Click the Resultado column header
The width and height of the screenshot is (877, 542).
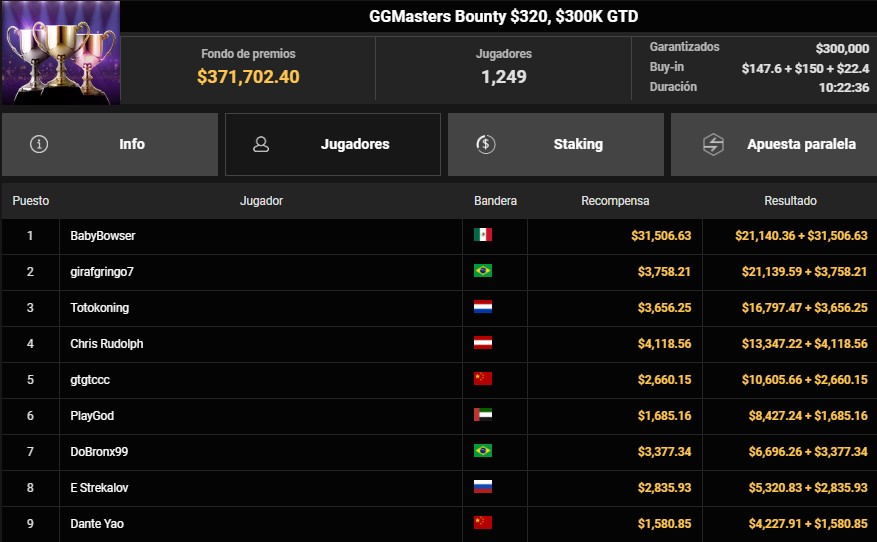(x=790, y=201)
